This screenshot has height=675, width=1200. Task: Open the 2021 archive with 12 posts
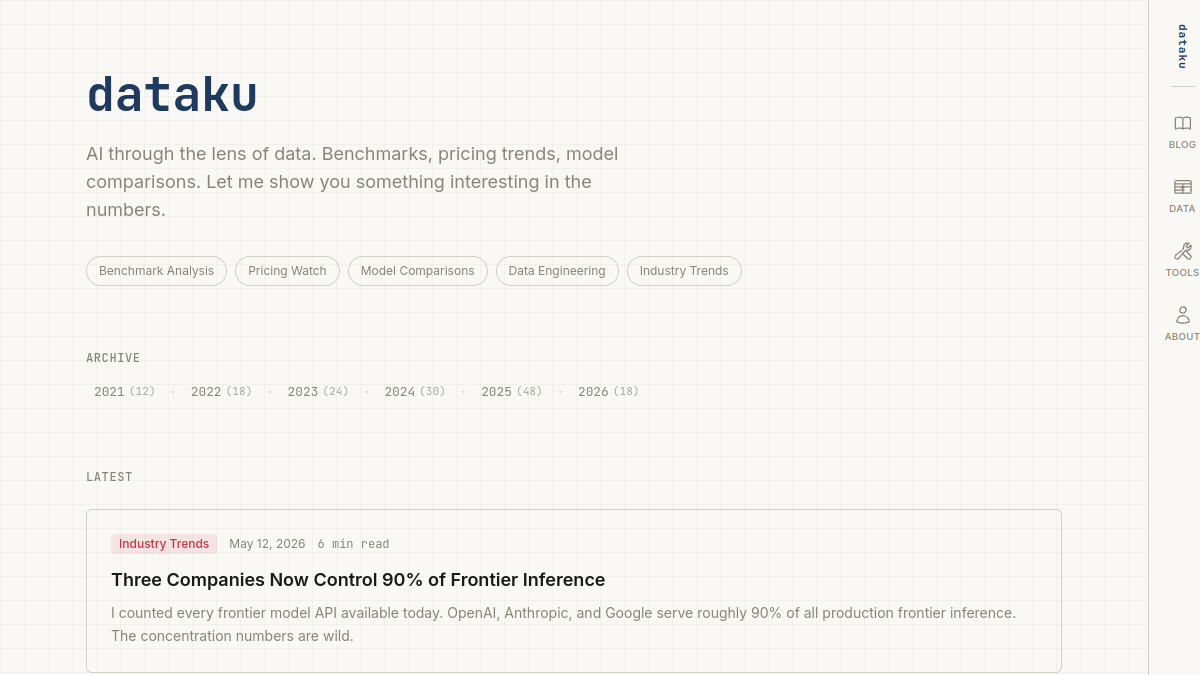pyautogui.click(x=125, y=392)
